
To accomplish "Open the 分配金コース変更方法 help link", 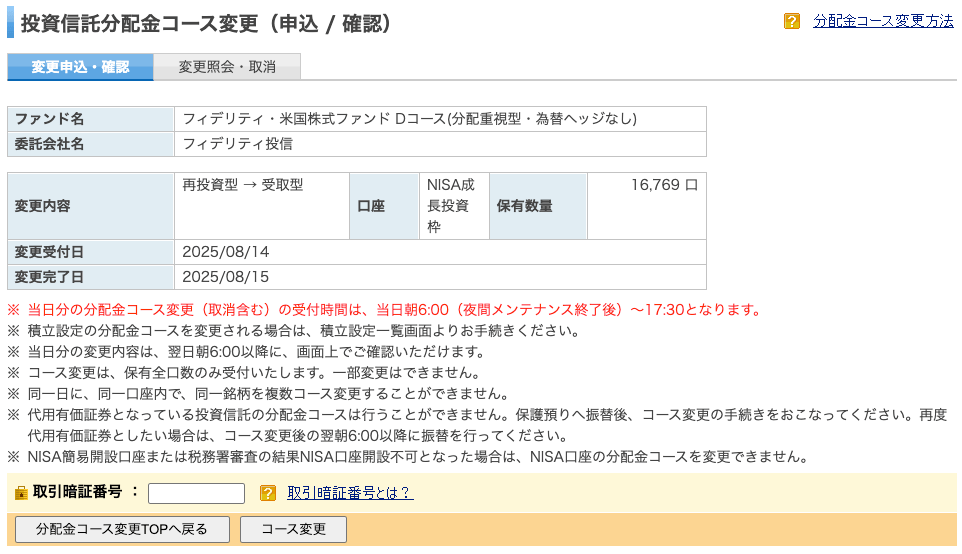I will click(x=883, y=21).
